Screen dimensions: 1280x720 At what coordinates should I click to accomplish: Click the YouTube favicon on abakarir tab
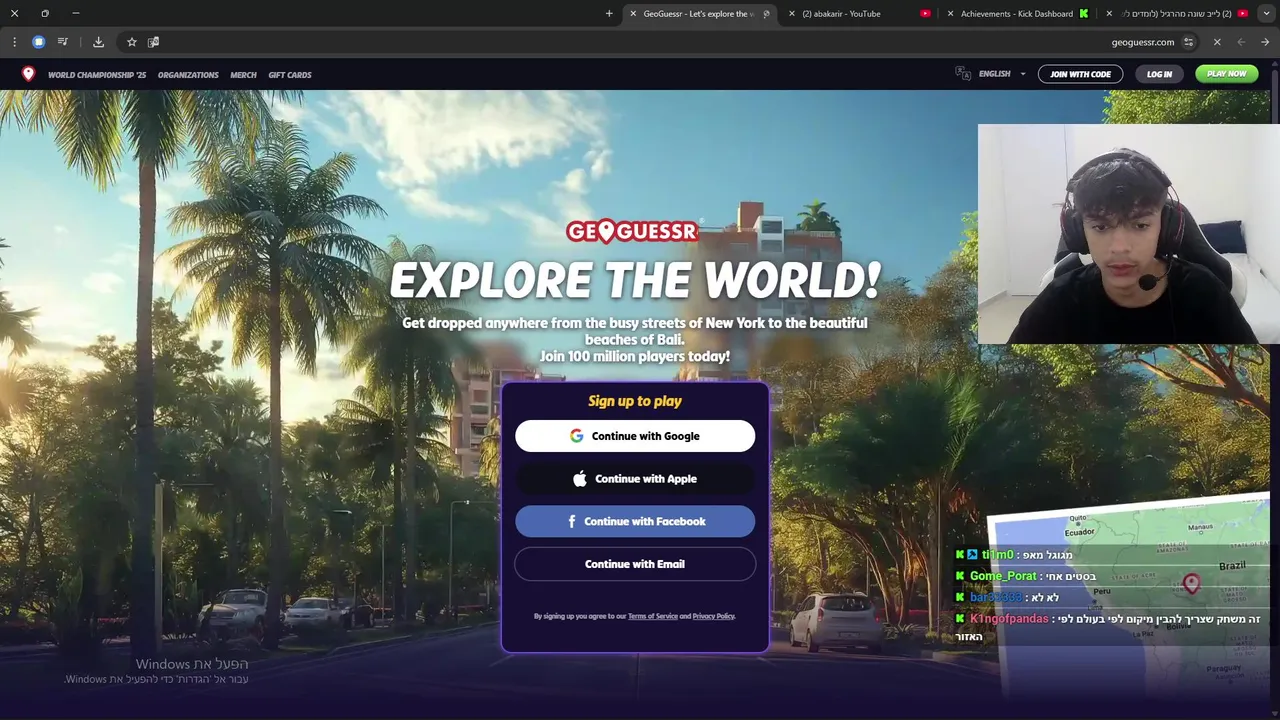pyautogui.click(x=925, y=14)
